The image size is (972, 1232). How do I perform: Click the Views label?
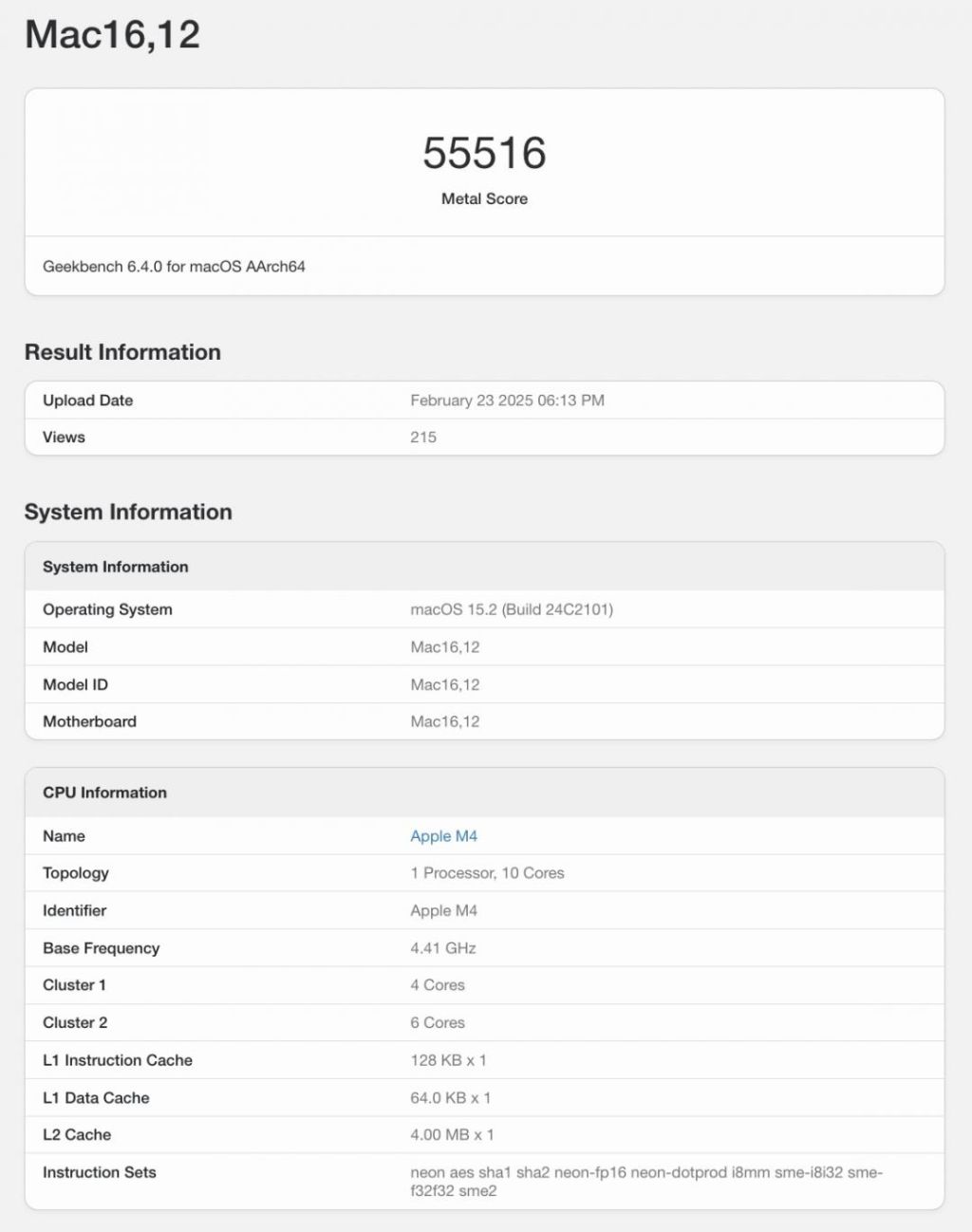coord(64,438)
